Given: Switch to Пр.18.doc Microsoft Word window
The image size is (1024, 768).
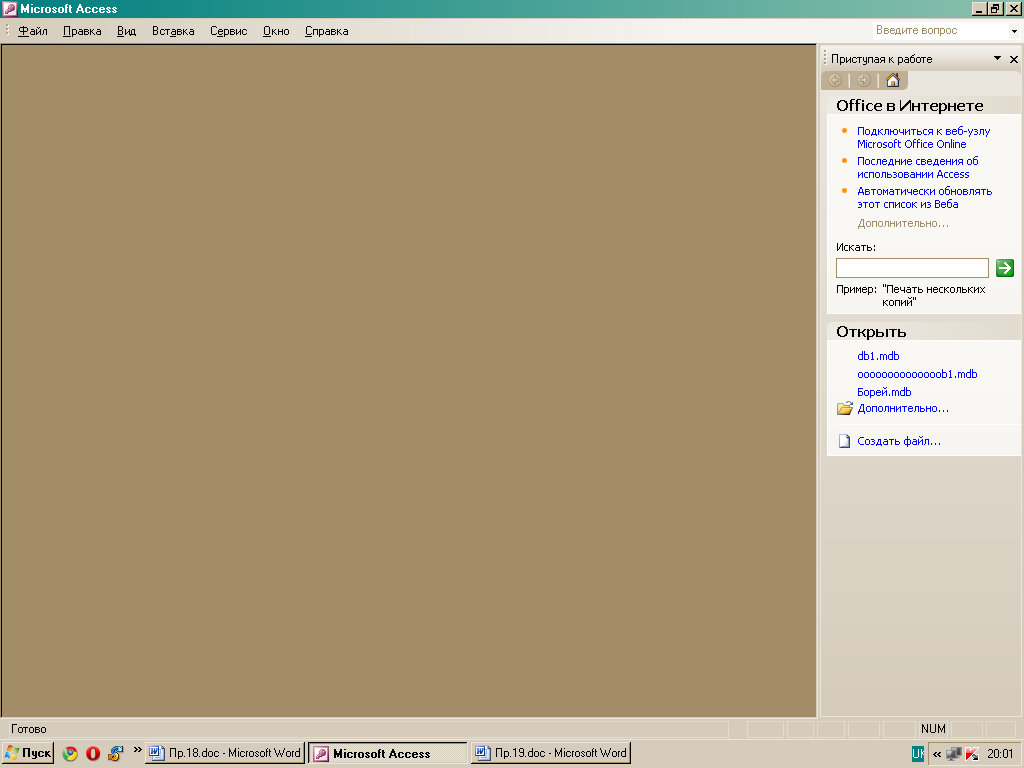Looking at the screenshot, I should [x=225, y=753].
